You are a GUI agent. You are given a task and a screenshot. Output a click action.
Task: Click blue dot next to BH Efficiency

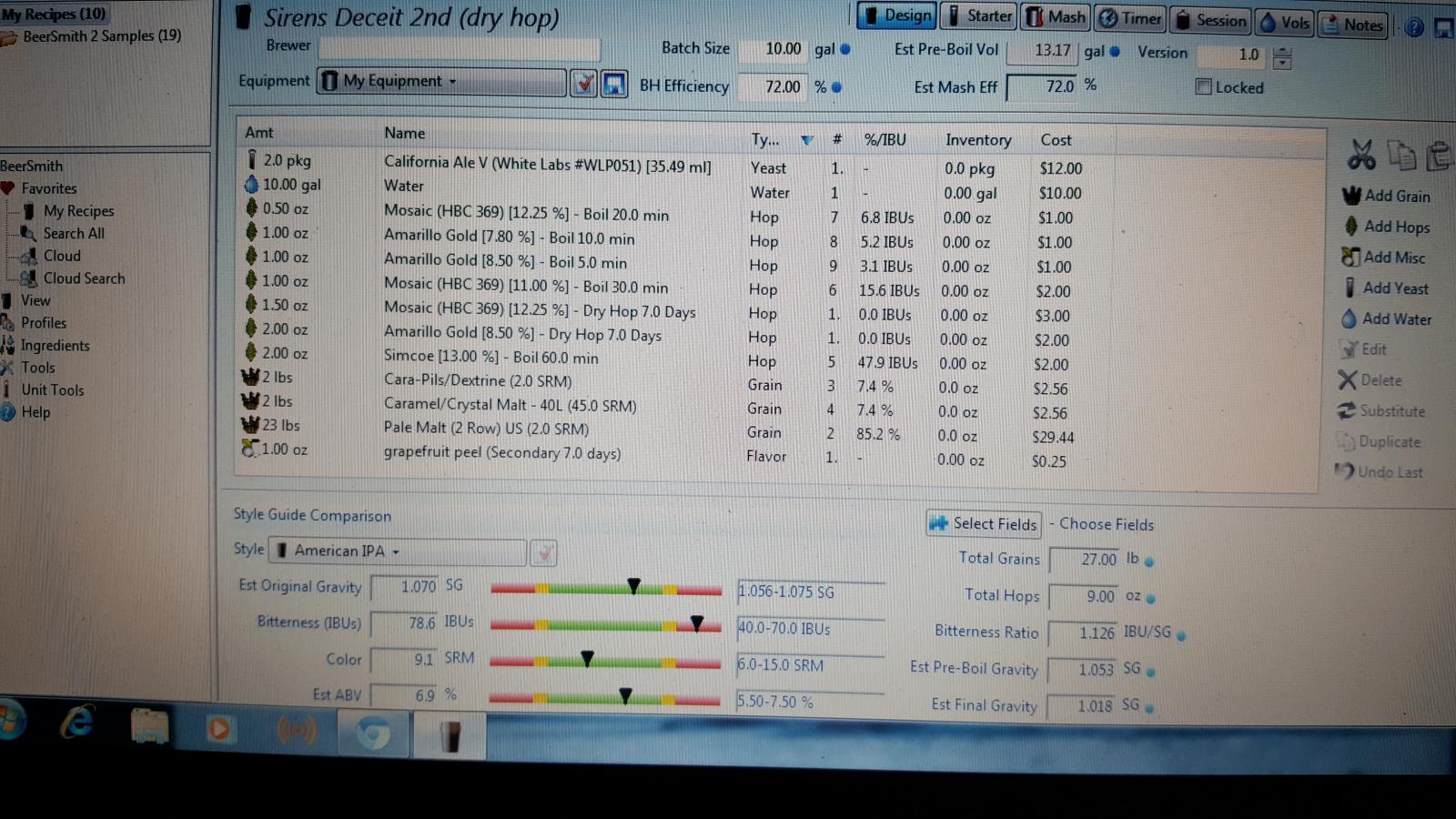click(x=836, y=87)
